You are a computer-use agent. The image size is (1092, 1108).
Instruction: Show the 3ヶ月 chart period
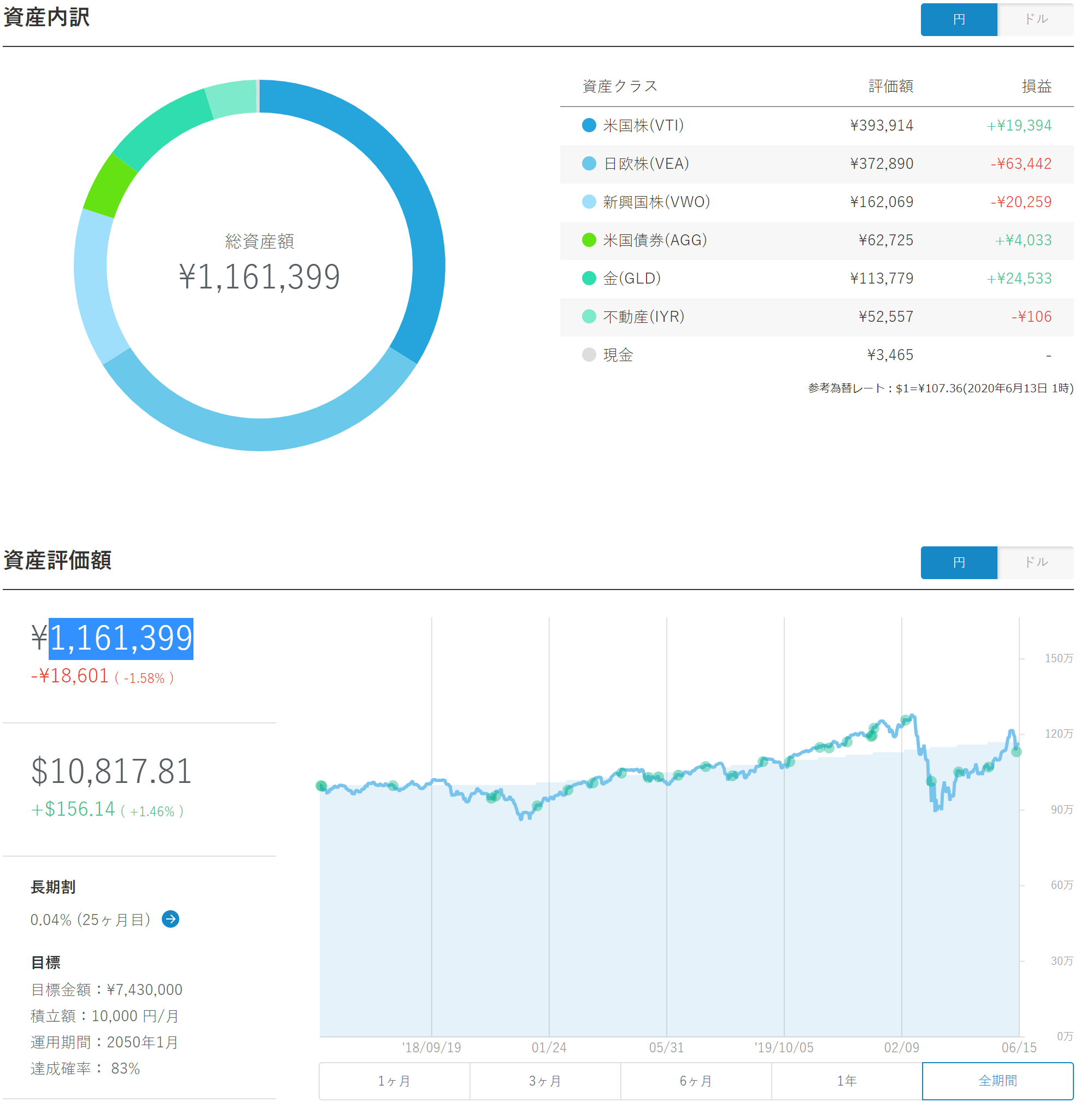coord(545,1081)
